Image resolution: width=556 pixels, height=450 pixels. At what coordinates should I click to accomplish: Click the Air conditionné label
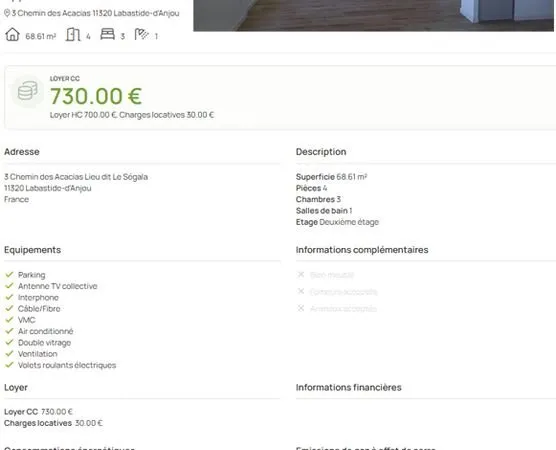(46, 331)
